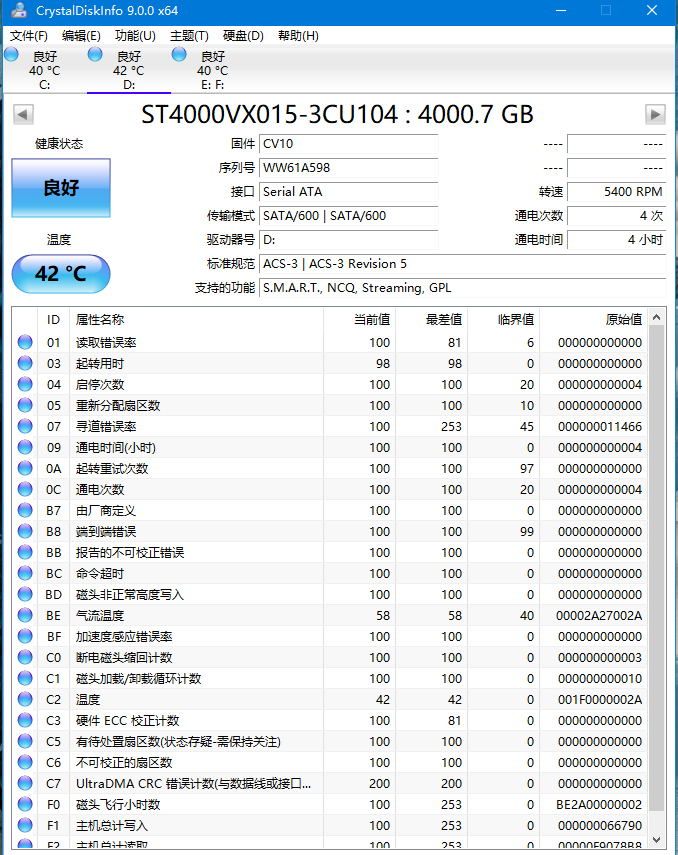Open the 硬盘(D) menu
678x855 pixels.
243,36
